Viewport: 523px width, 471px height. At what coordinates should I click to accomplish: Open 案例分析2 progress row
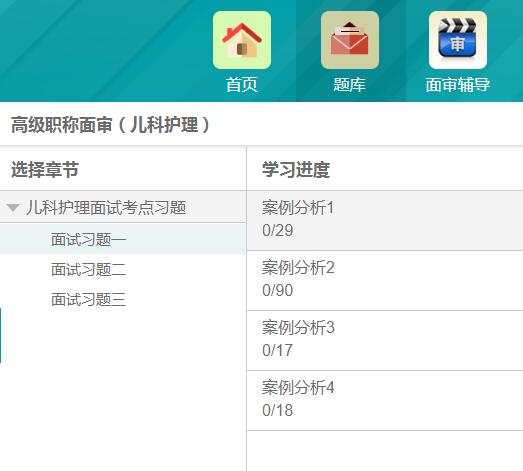coord(385,281)
